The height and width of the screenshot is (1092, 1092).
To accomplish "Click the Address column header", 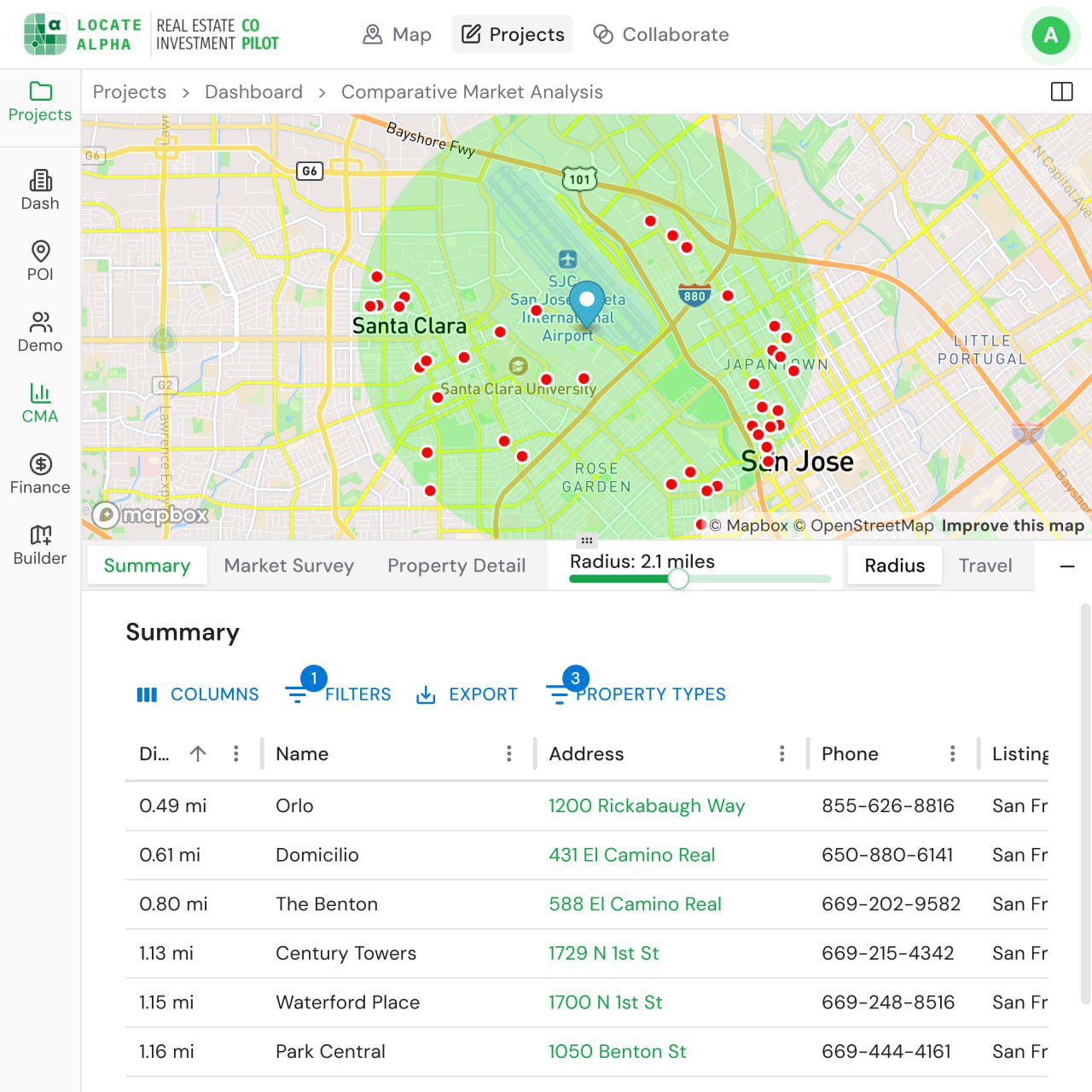I will point(586,753).
